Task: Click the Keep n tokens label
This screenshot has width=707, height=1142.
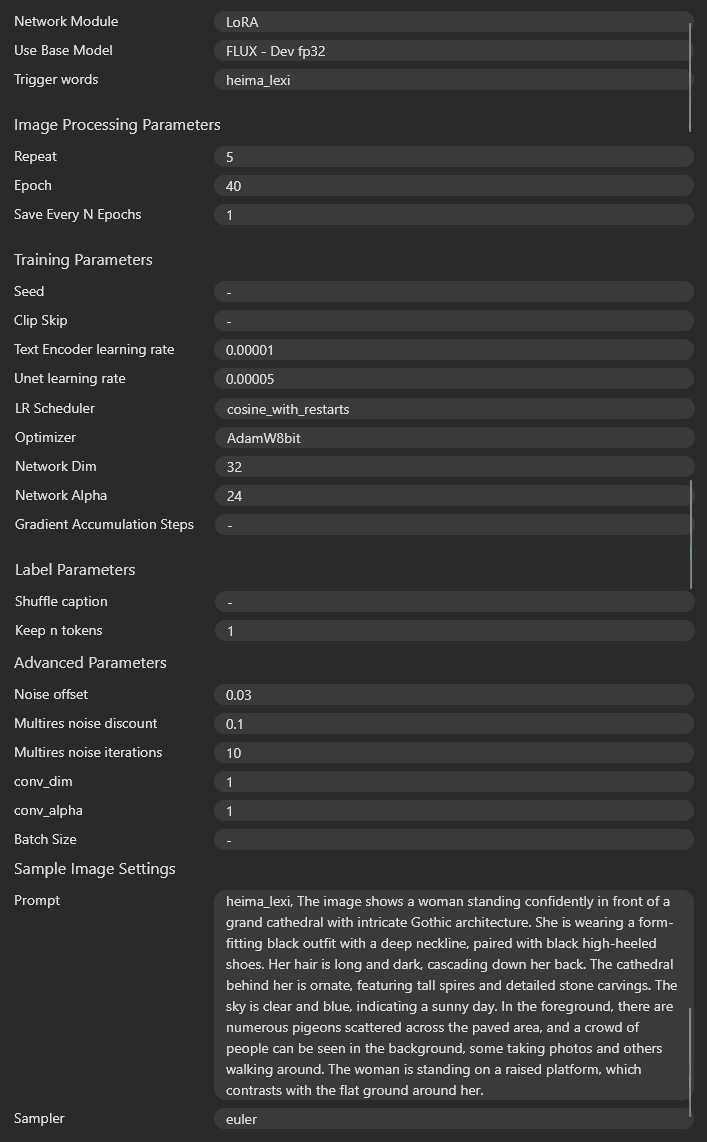Action: (58, 631)
